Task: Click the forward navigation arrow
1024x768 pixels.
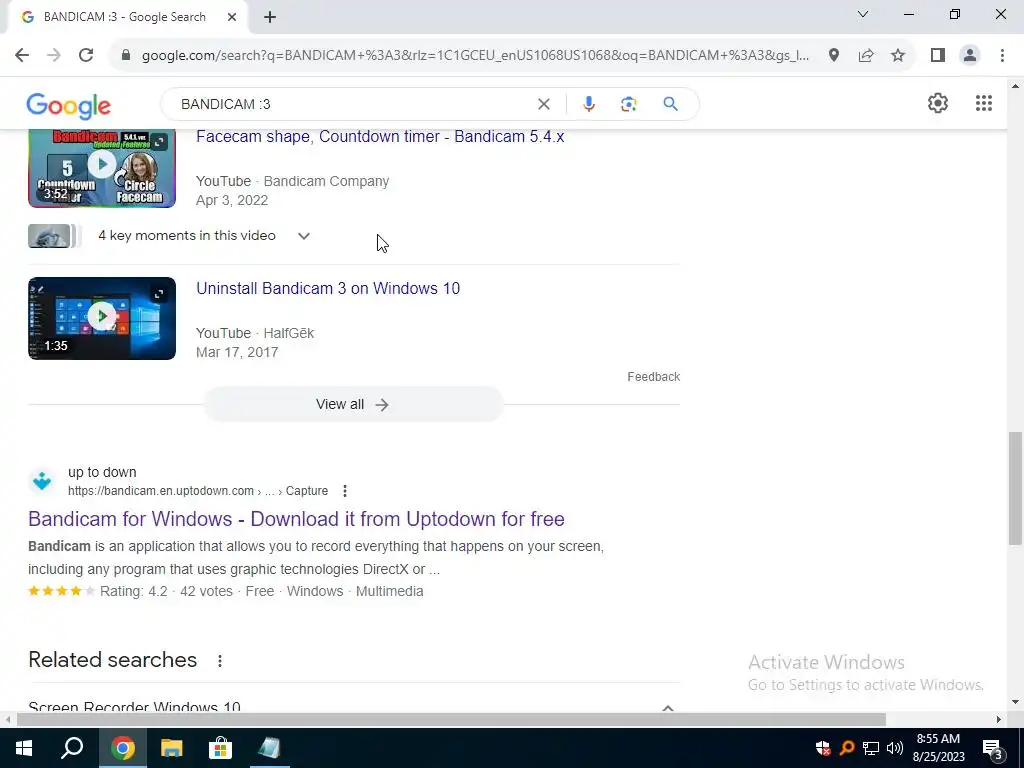Action: 54,56
